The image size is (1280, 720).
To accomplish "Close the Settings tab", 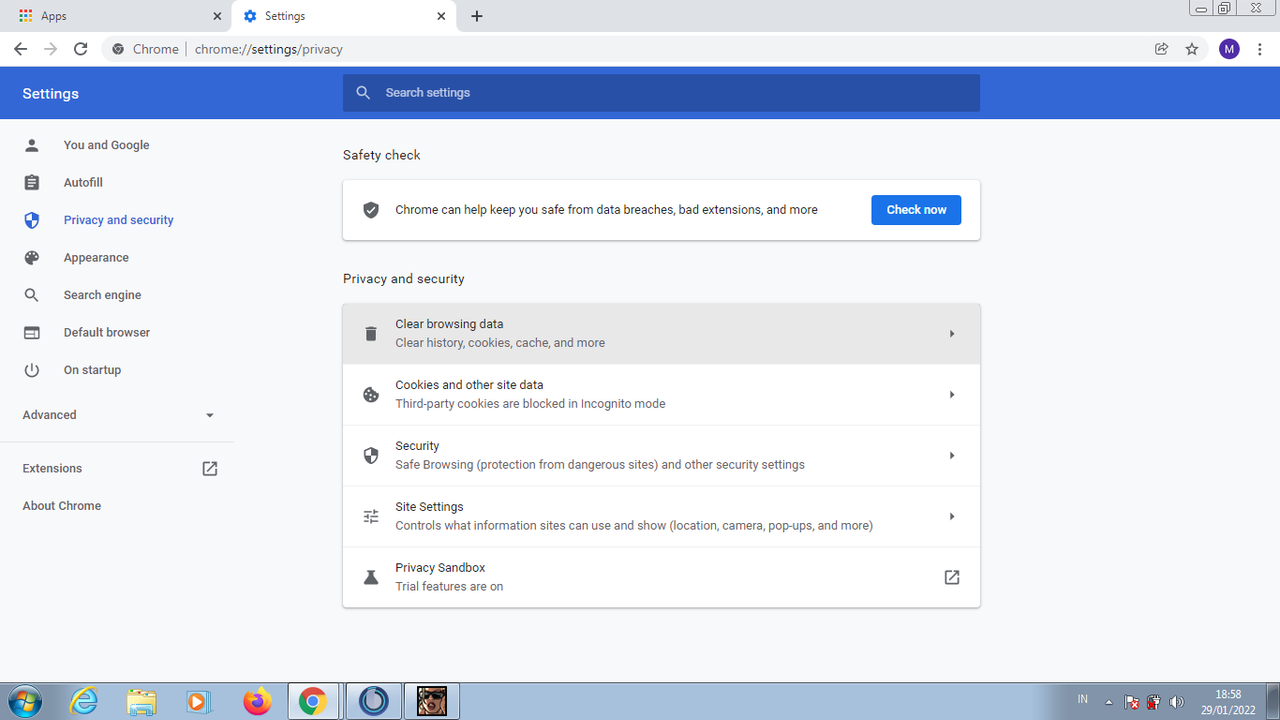I will [442, 16].
